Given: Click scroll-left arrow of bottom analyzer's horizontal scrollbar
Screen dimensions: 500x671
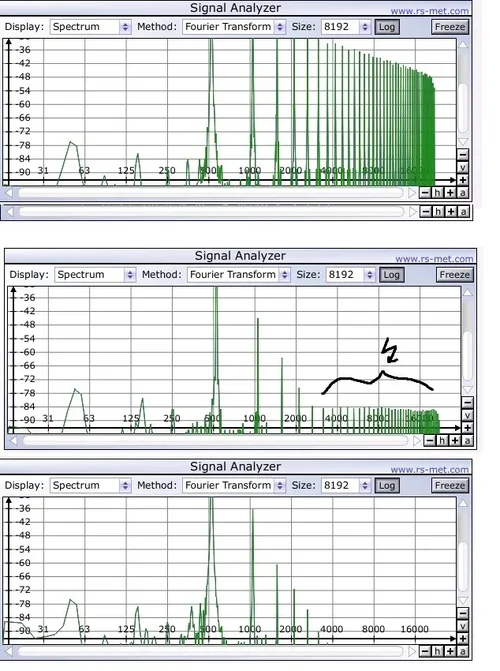Looking at the screenshot, I should (x=9, y=651).
